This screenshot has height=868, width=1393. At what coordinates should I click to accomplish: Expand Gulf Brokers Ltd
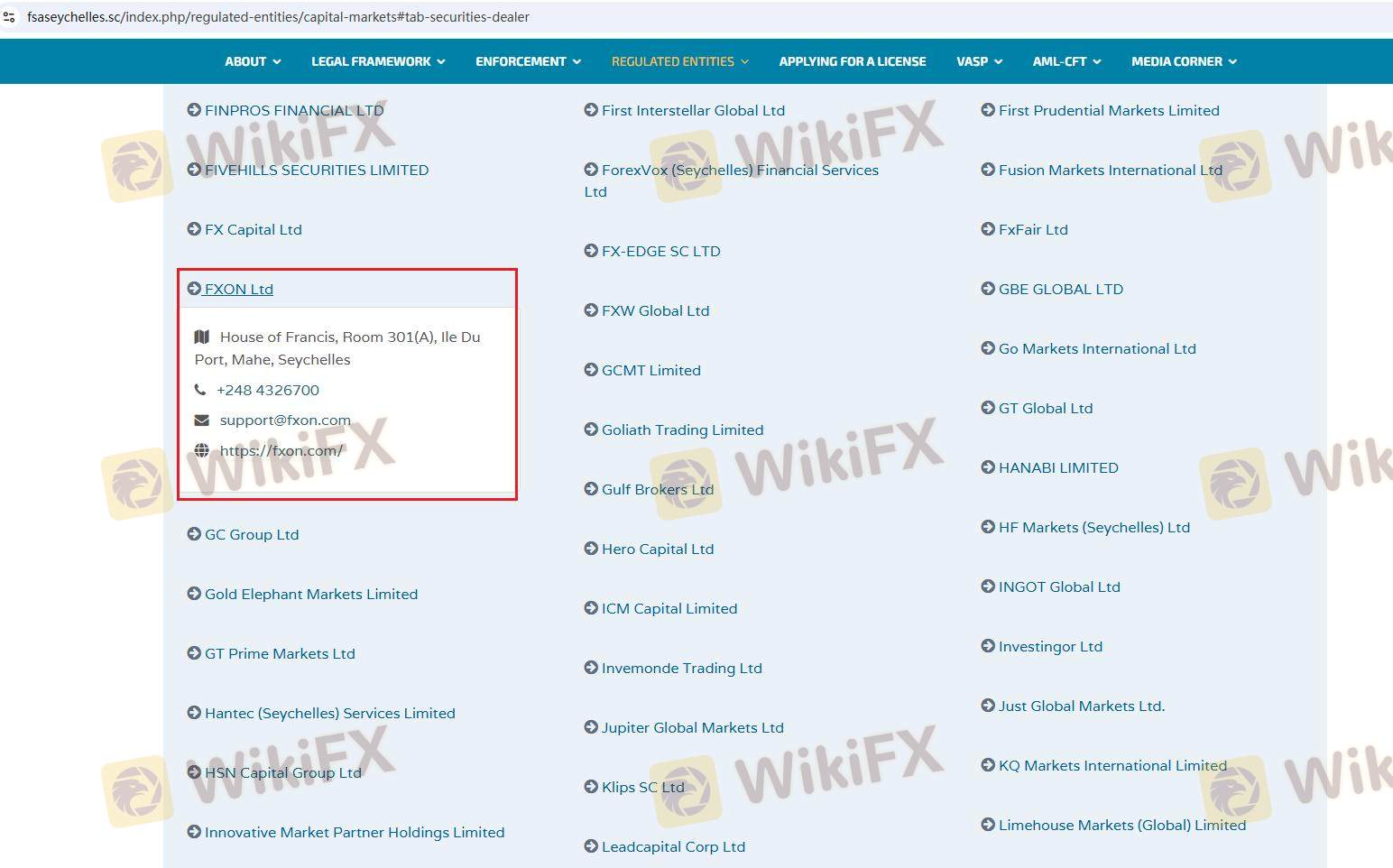pyautogui.click(x=649, y=489)
